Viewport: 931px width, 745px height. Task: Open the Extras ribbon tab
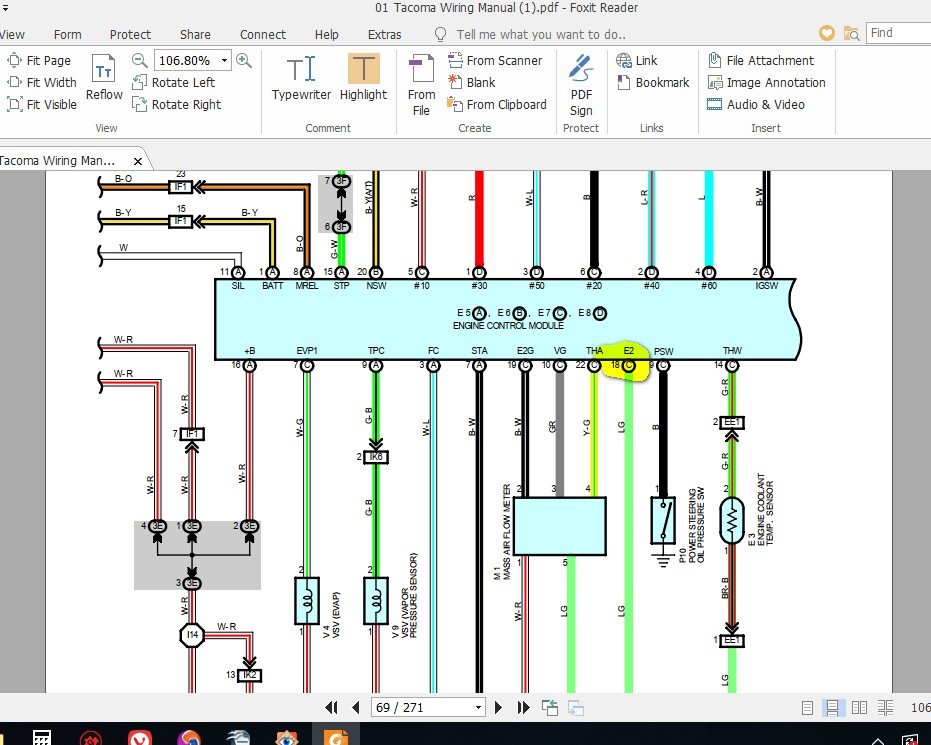tap(385, 34)
